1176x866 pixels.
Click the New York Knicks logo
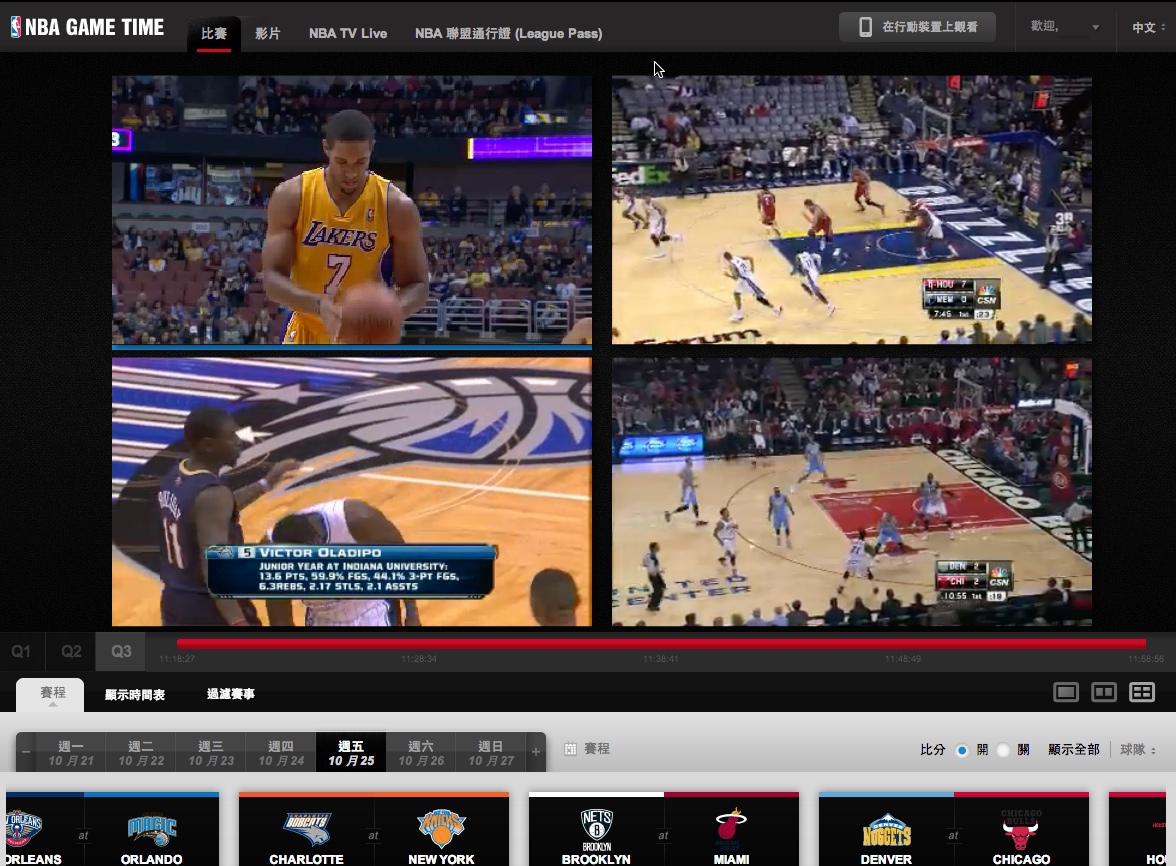tap(441, 829)
